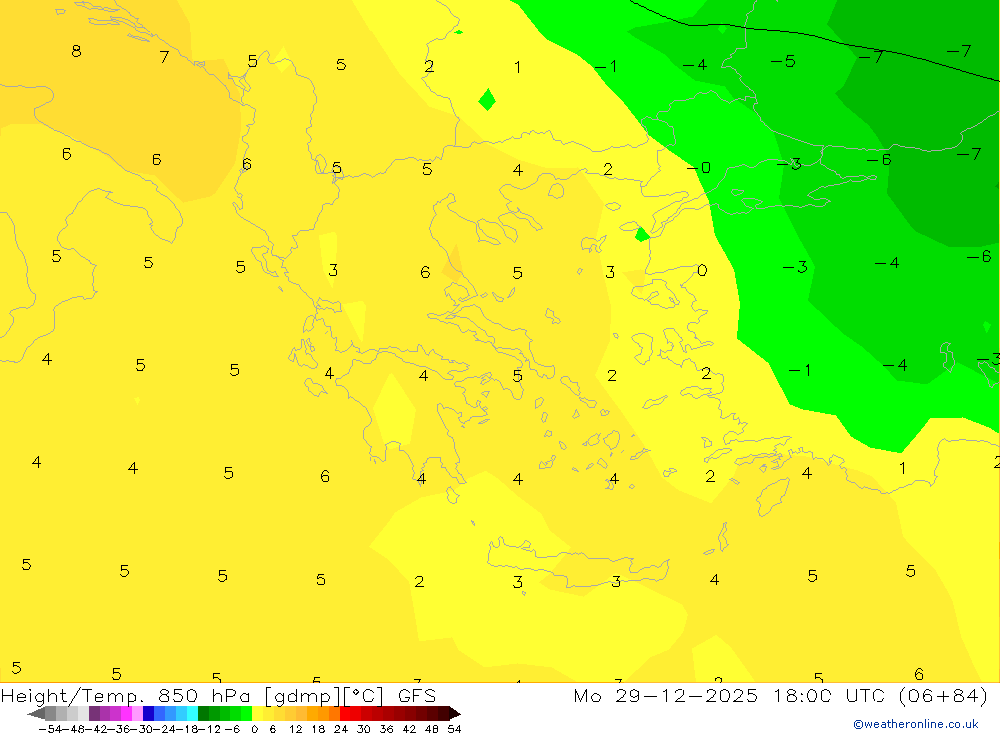Click the temperature value -5 on the map
This screenshot has width=1000, height=733.
pos(783,61)
